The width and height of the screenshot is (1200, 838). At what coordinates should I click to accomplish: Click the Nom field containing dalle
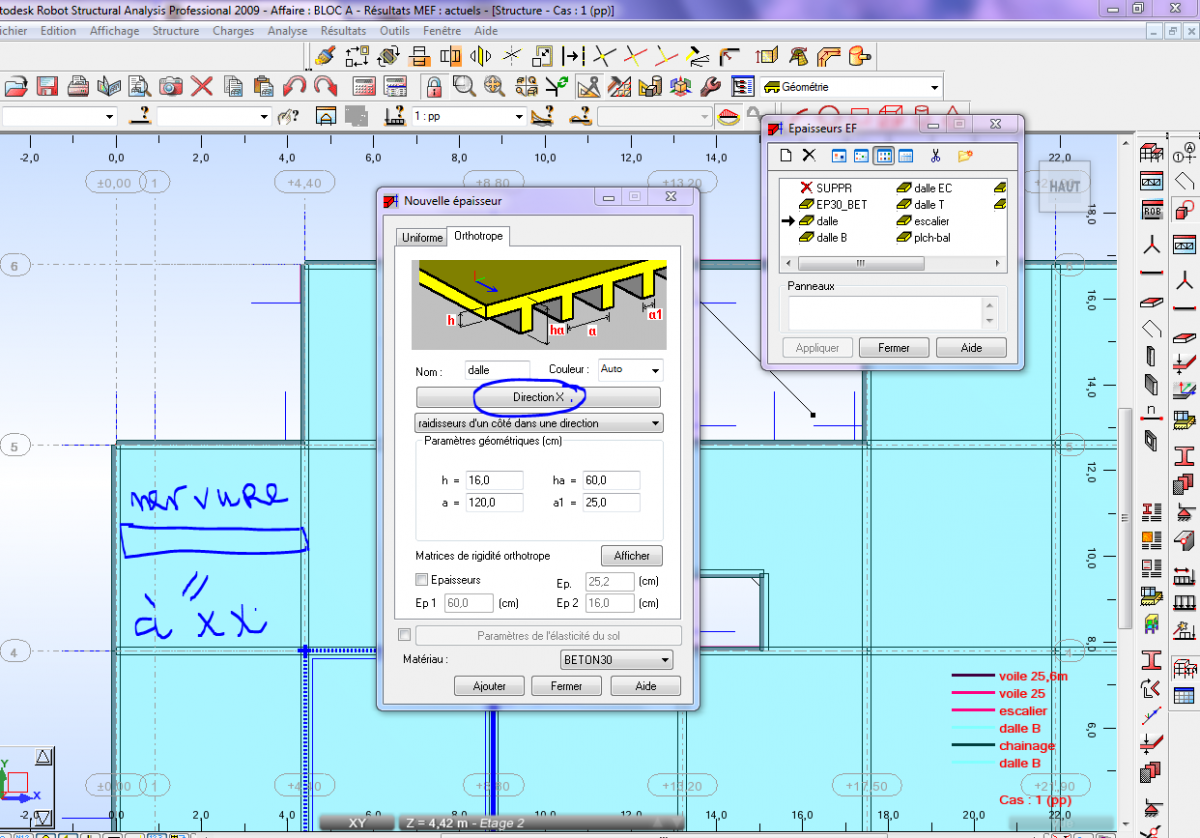[x=498, y=370]
